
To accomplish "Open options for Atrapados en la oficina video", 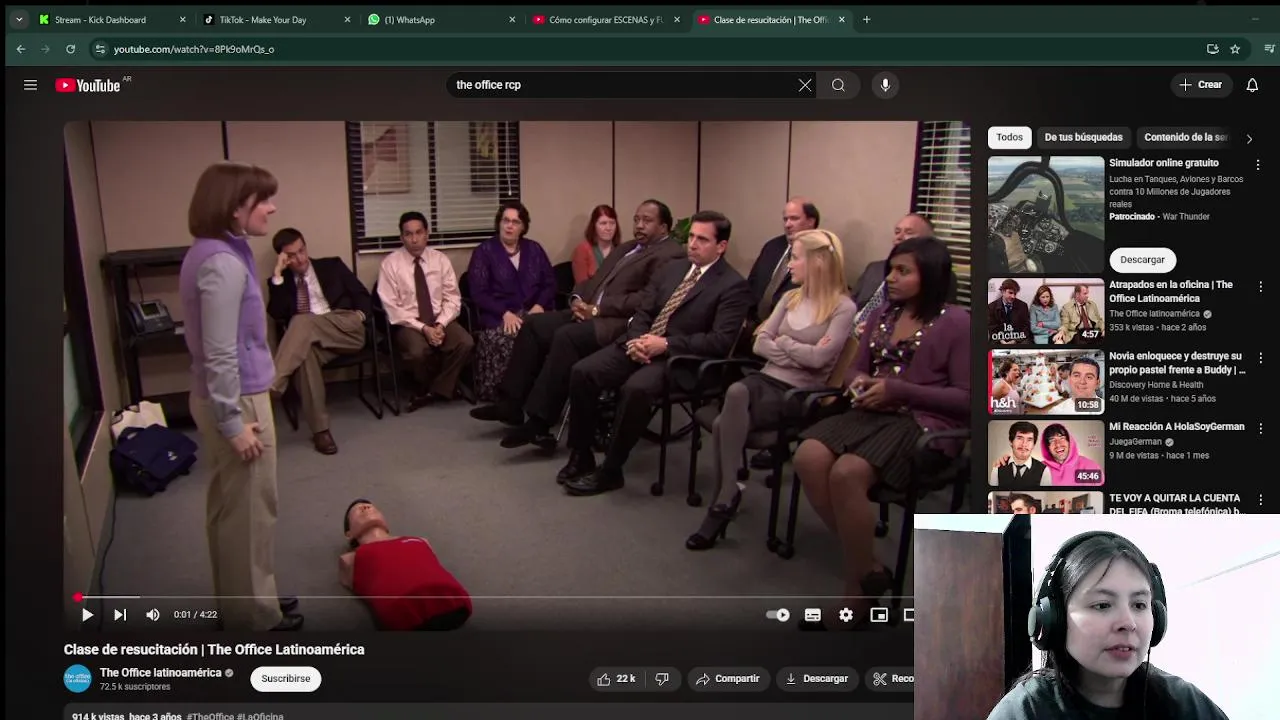I will click(1260, 287).
